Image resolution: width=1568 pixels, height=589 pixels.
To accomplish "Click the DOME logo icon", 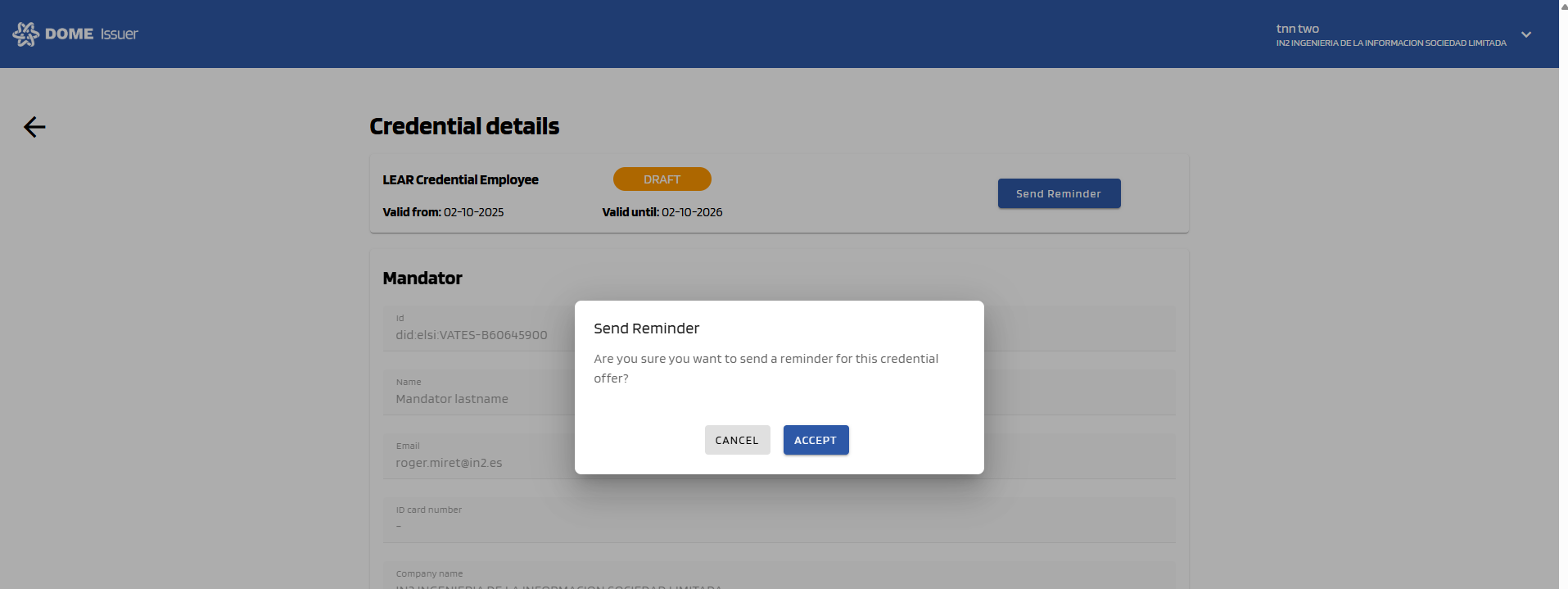I will (x=25, y=34).
